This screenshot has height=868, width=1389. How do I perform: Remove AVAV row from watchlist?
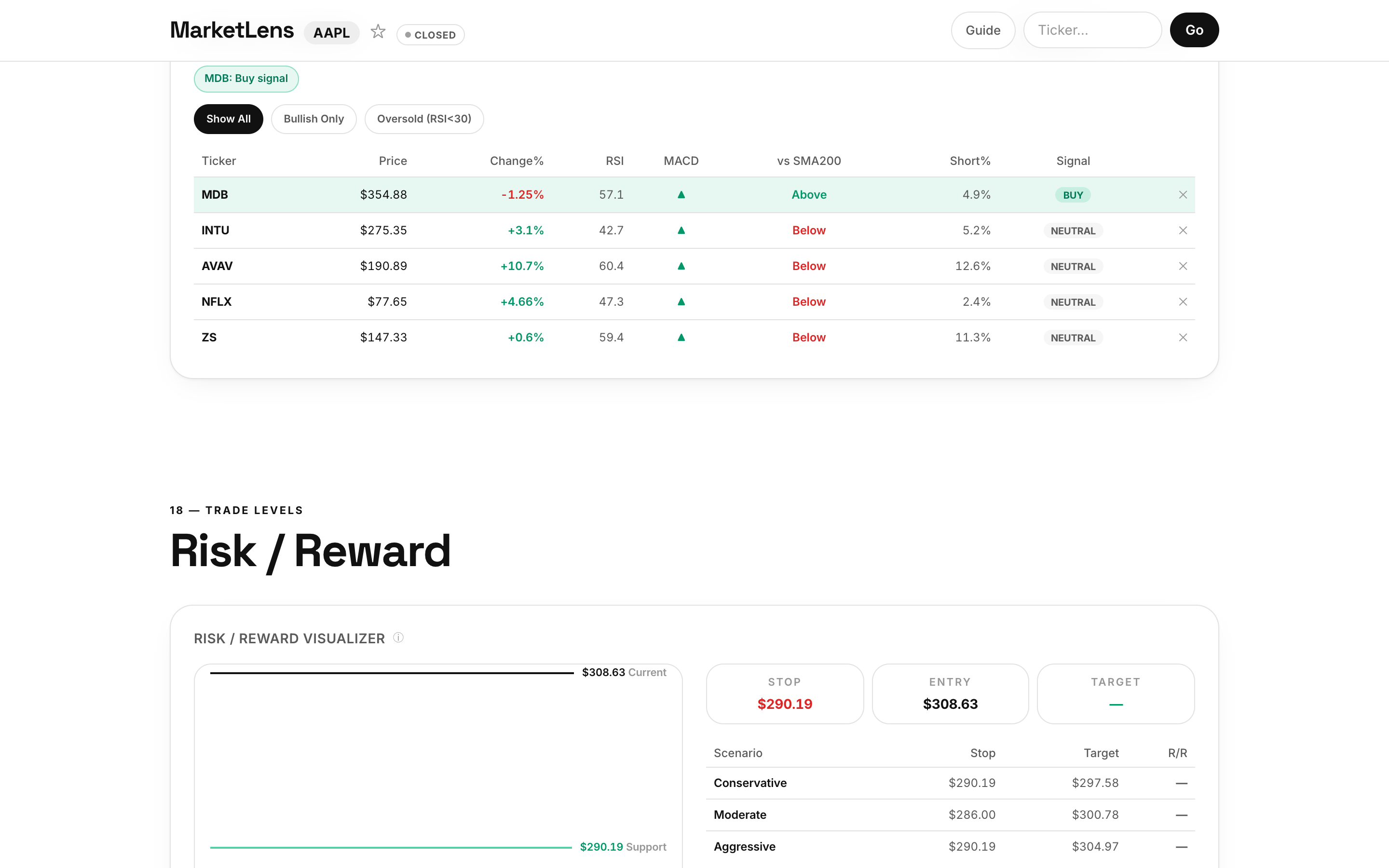1183,266
